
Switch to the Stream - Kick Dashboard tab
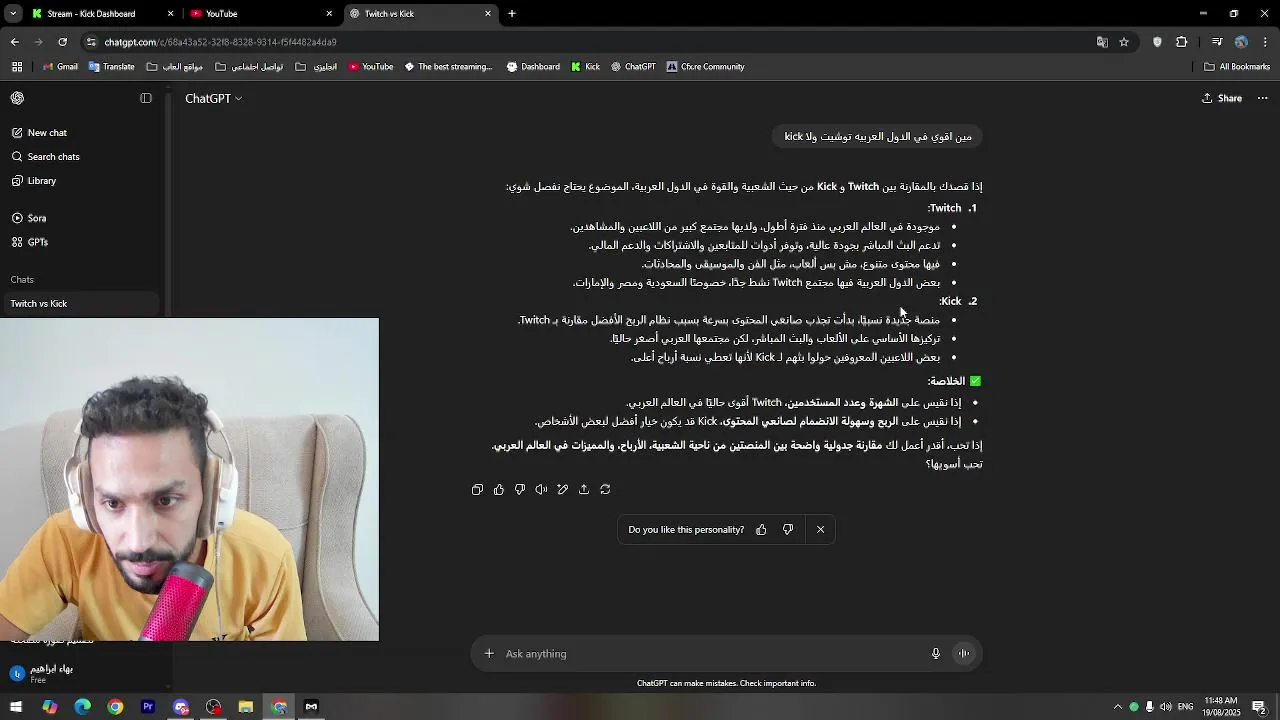coord(103,14)
